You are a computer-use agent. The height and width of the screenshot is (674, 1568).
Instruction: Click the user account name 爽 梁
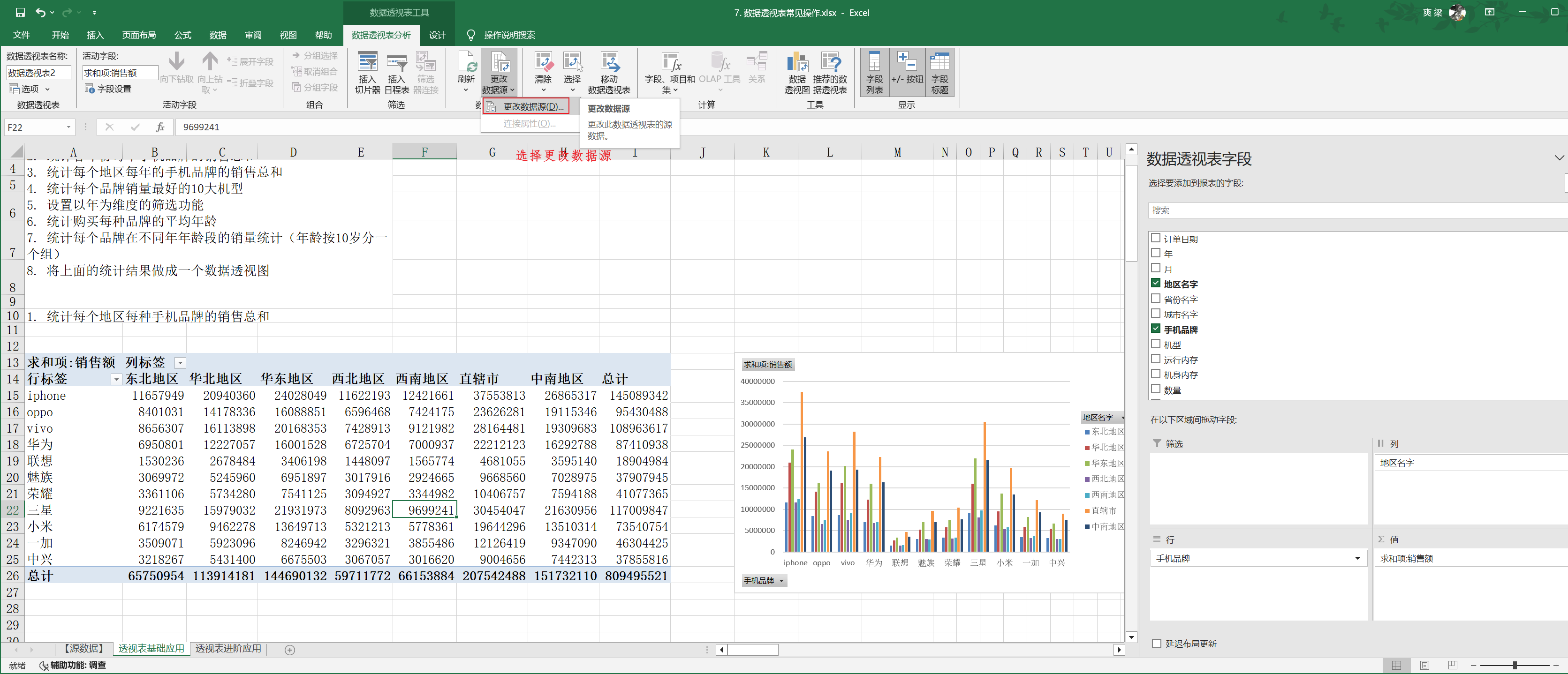tap(1432, 12)
